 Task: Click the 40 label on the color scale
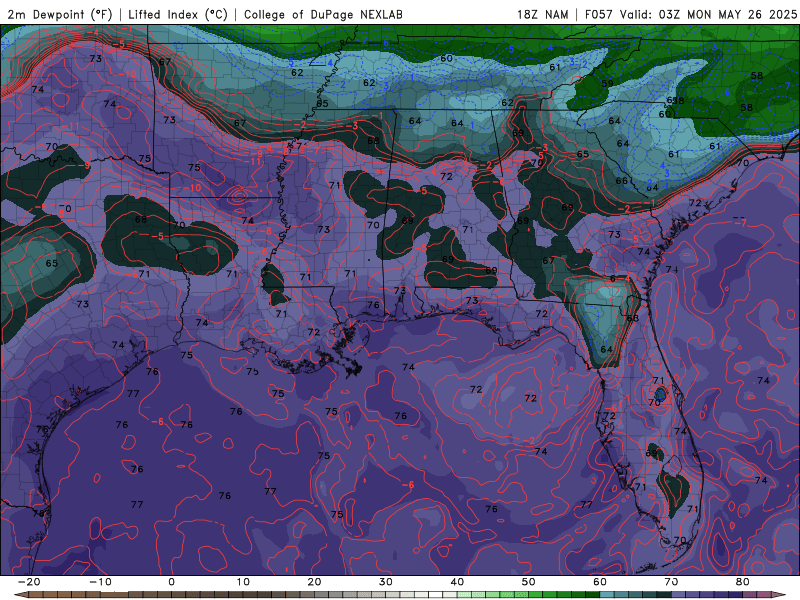tap(457, 582)
